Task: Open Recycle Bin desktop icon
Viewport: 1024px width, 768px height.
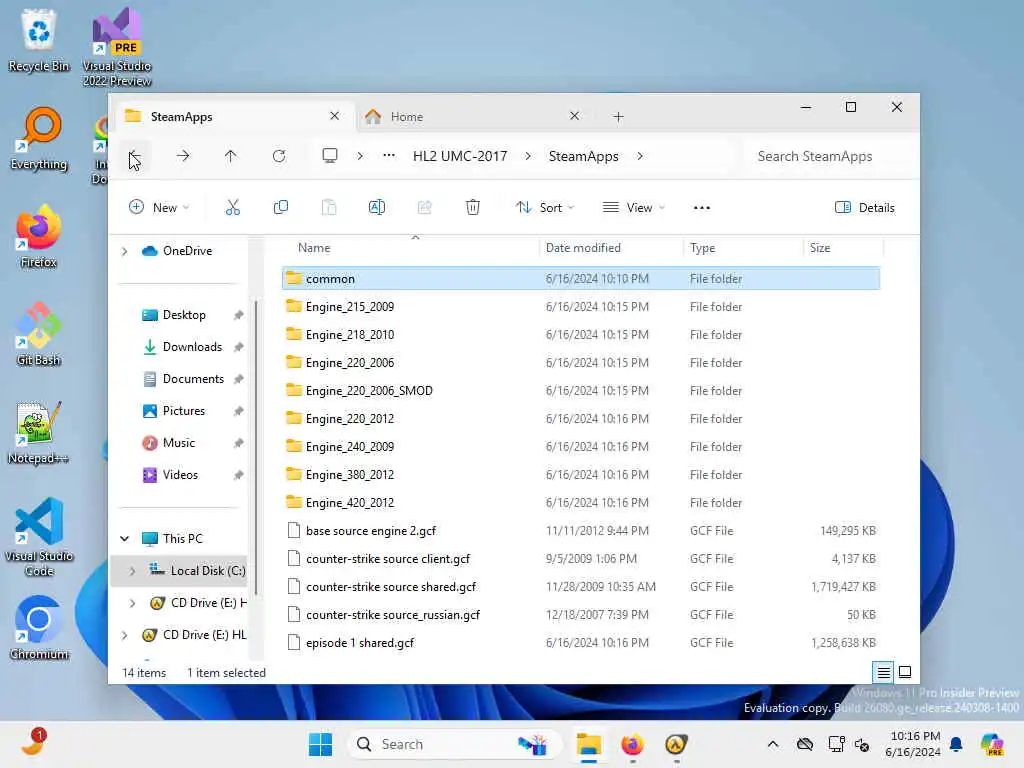Action: click(x=39, y=40)
